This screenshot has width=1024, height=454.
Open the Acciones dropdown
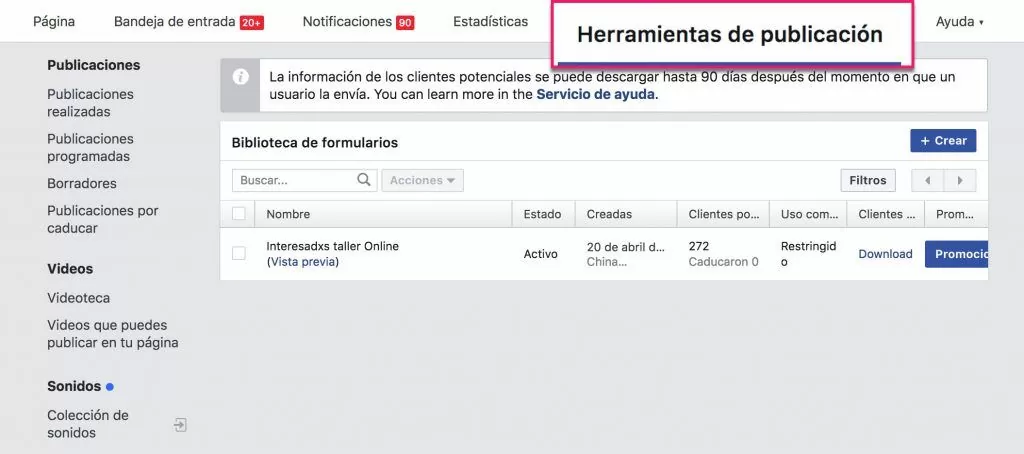[x=423, y=180]
